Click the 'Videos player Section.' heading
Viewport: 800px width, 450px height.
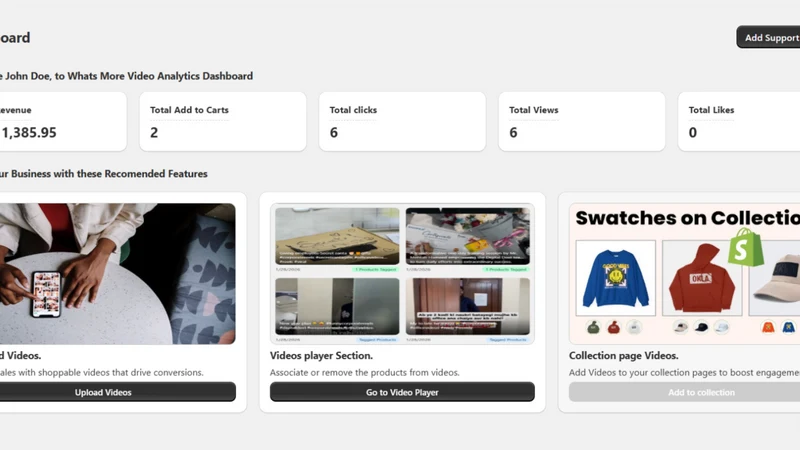[x=321, y=356]
